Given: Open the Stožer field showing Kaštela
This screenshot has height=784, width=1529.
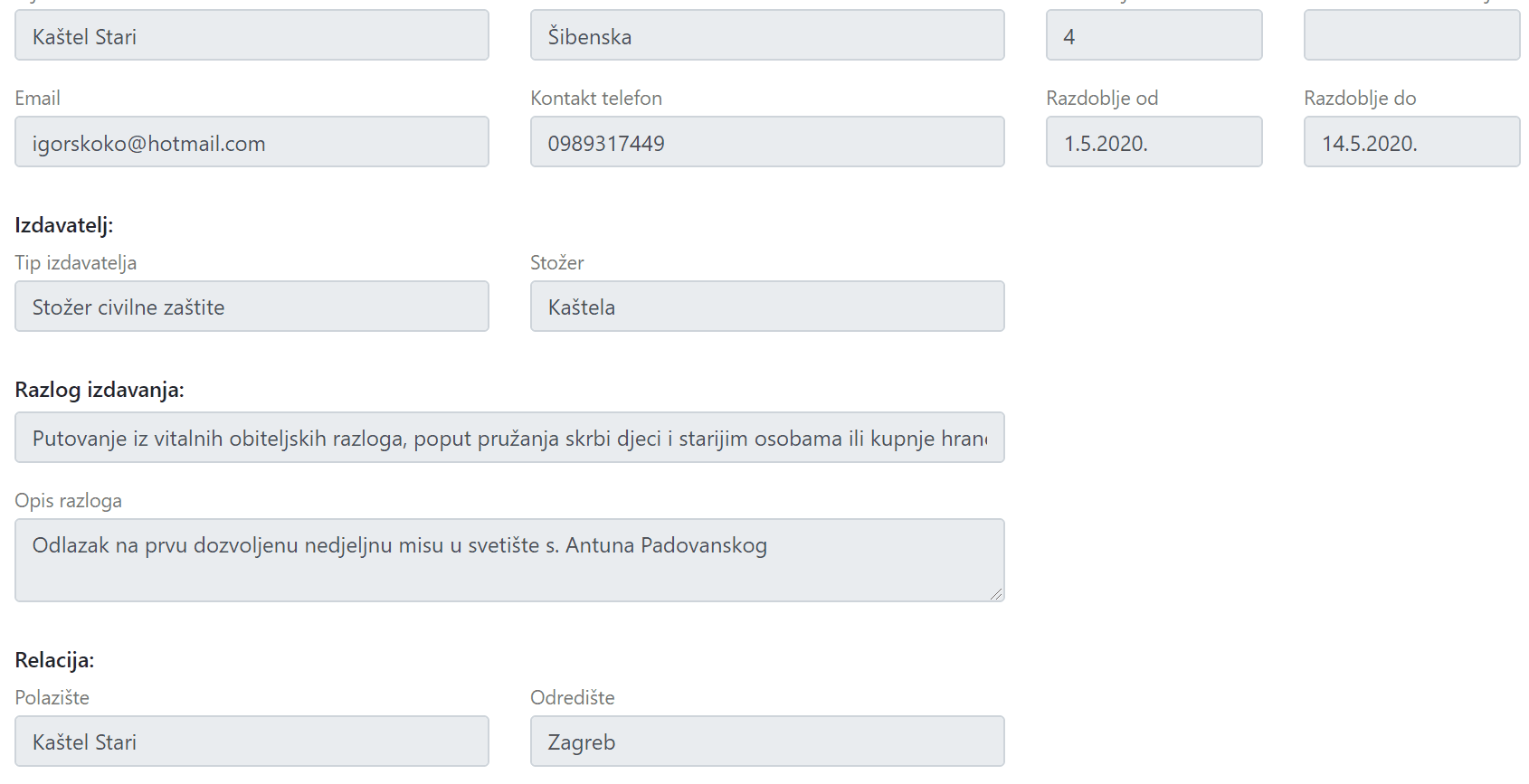Looking at the screenshot, I should (x=767, y=307).
